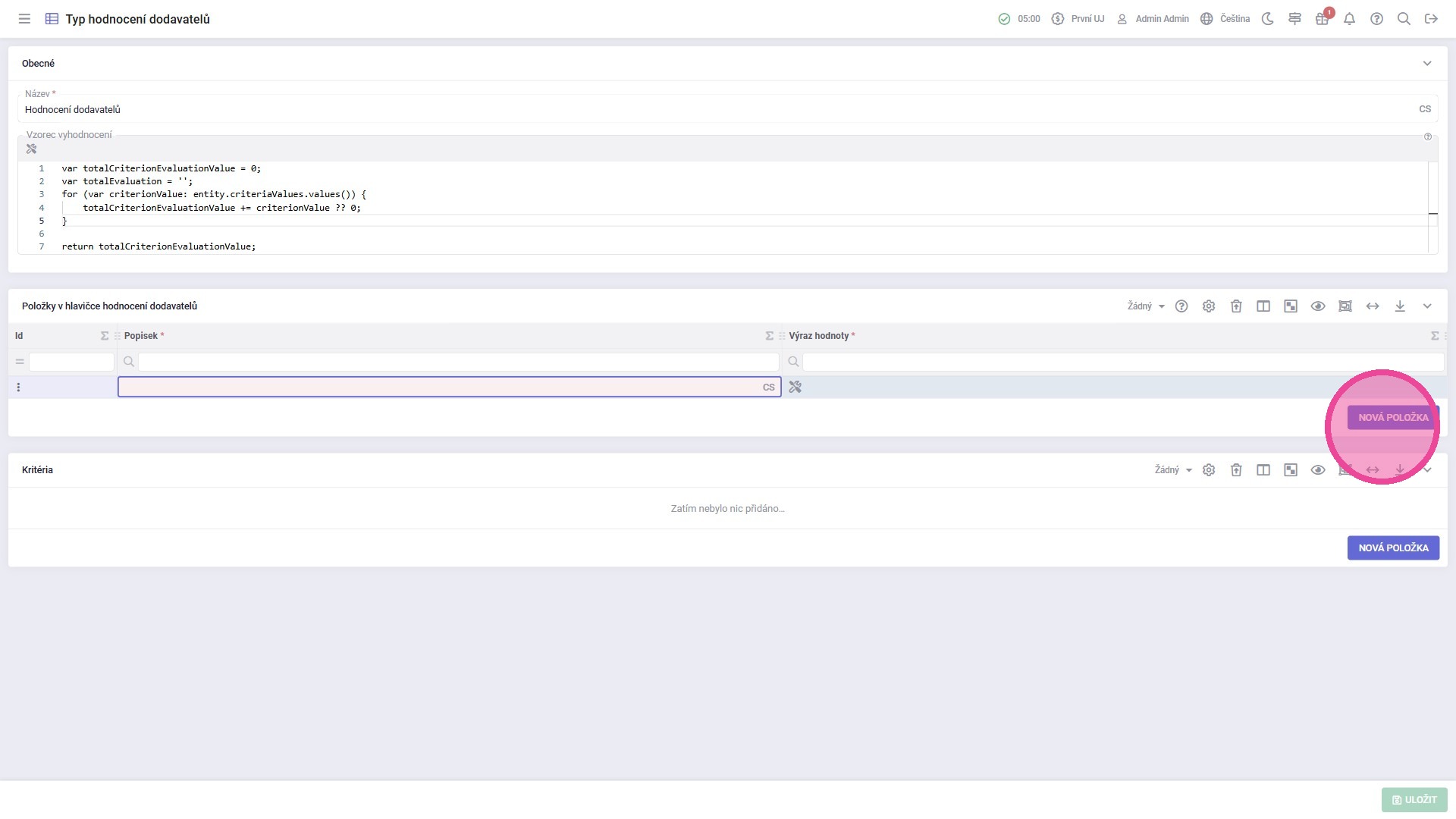
Task: Open global search magnifier
Action: [1404, 19]
